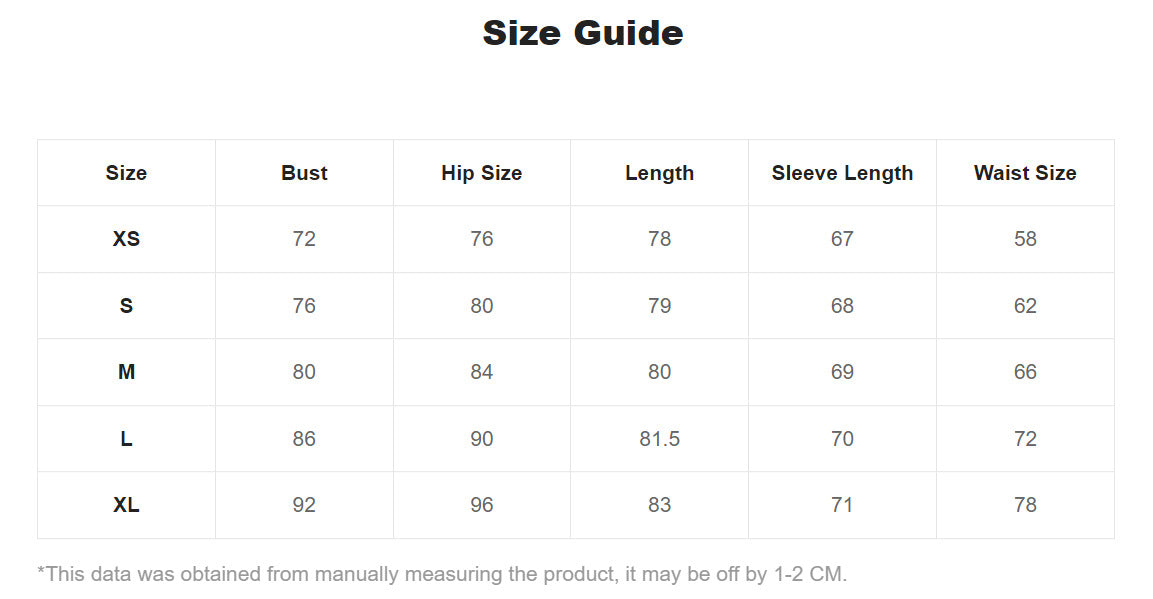Click the XS bust value 72

point(304,239)
